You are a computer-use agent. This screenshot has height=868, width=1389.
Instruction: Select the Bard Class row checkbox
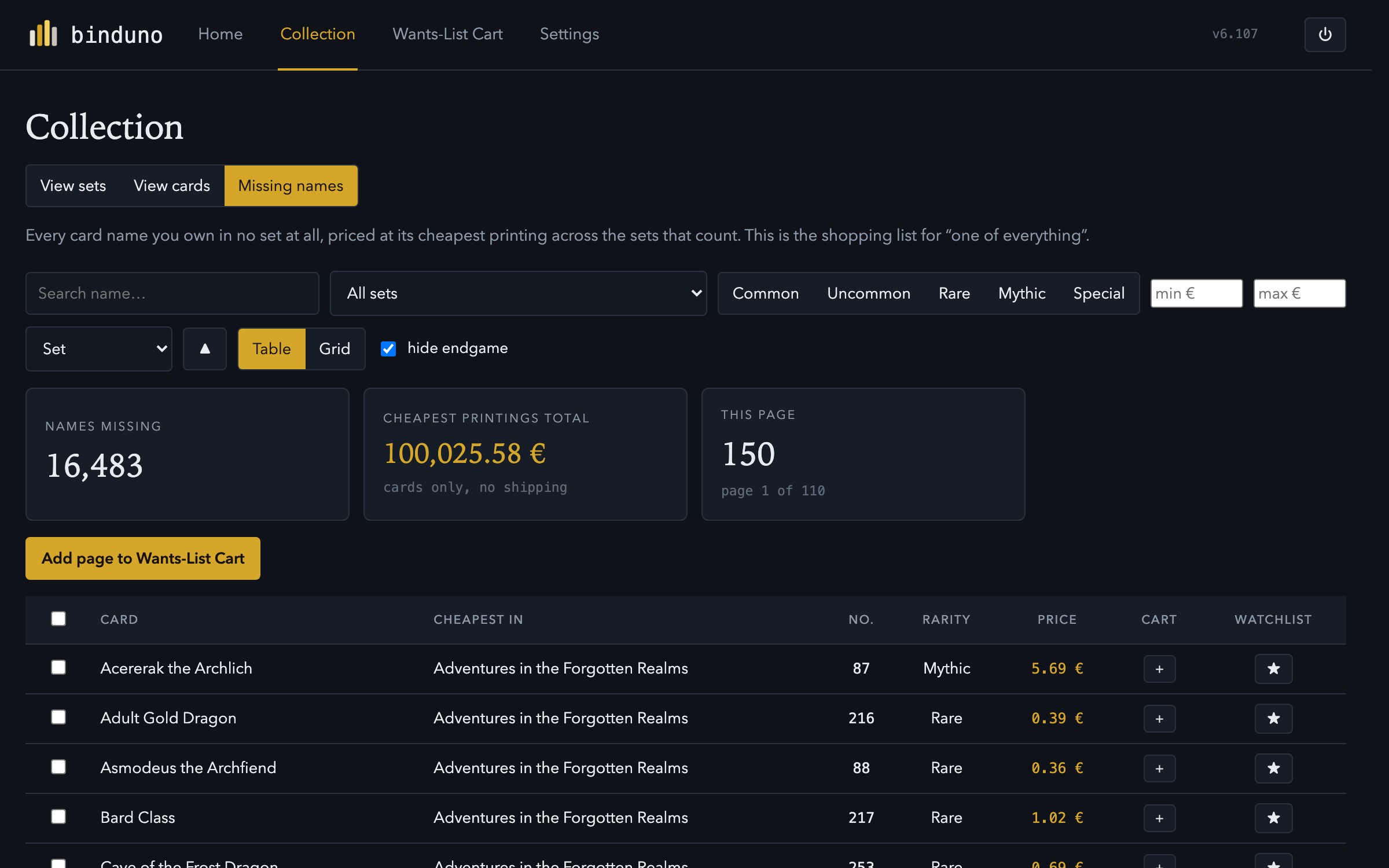pyautogui.click(x=58, y=816)
